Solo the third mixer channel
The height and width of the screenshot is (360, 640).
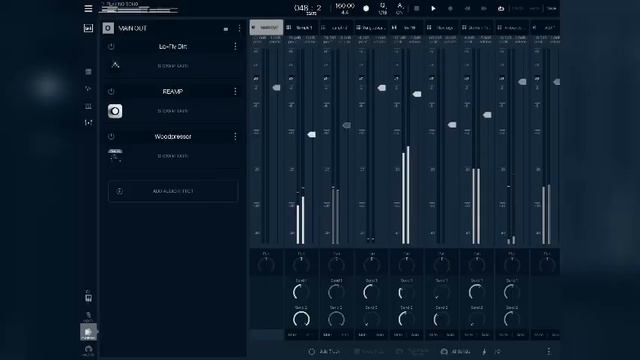(345, 335)
